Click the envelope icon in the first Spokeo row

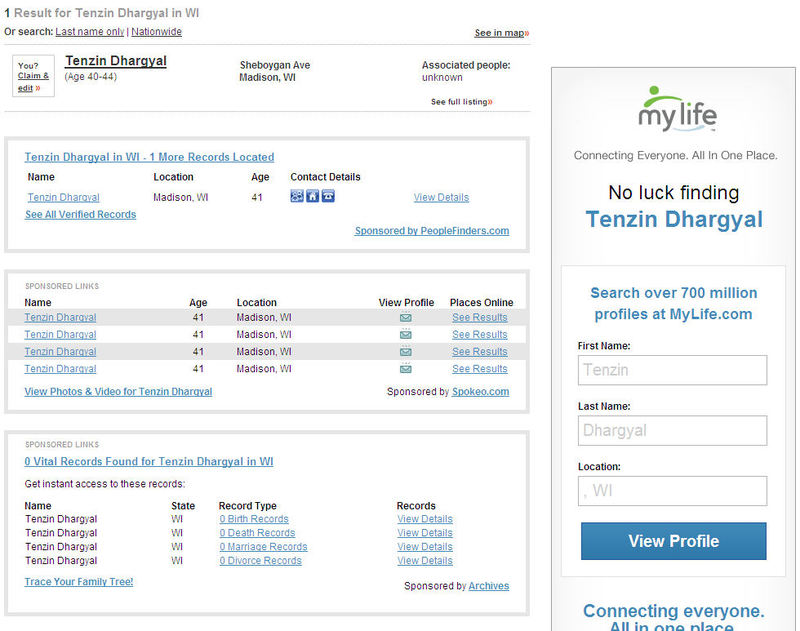pyautogui.click(x=406, y=317)
